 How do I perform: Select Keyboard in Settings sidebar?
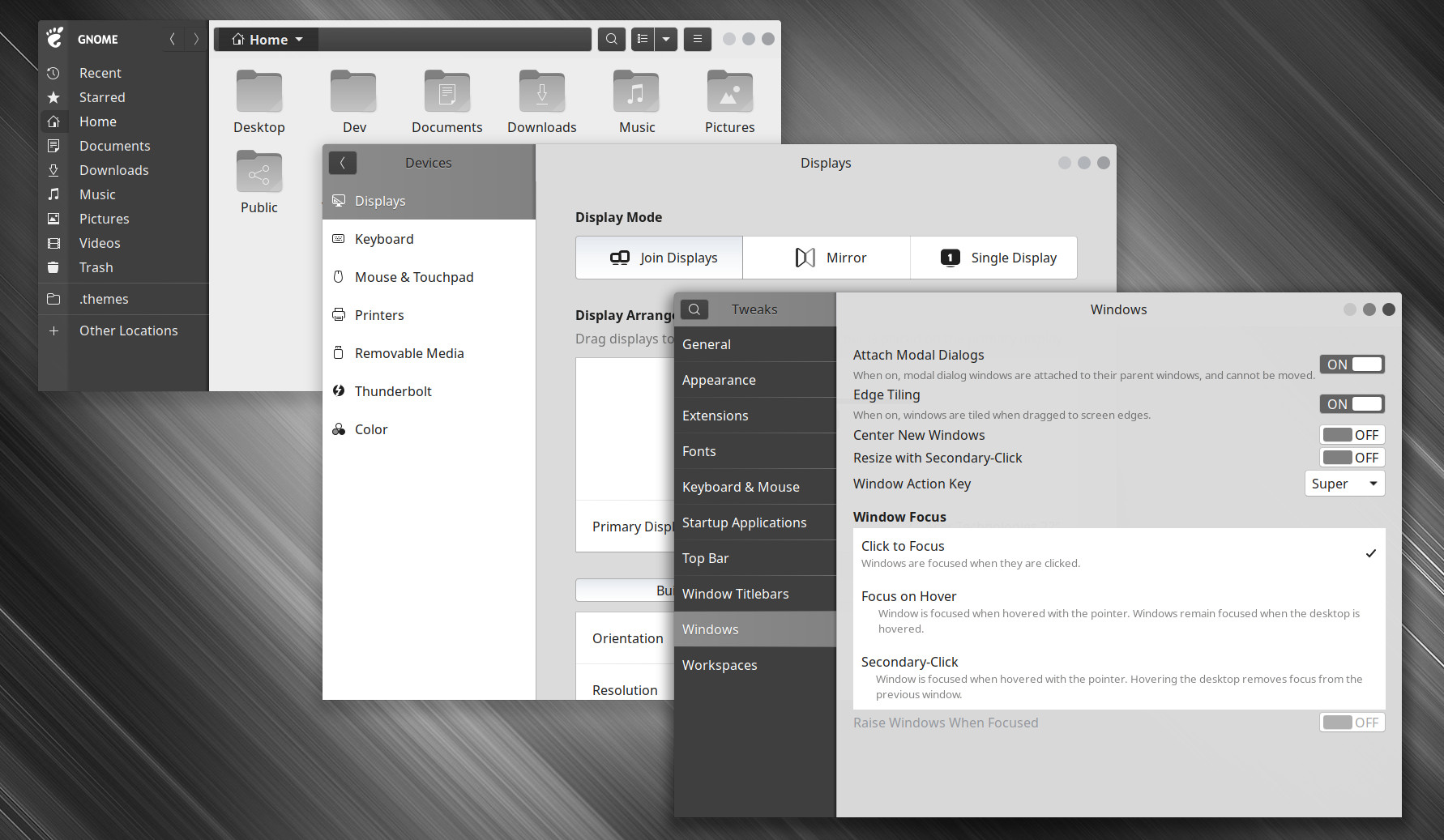click(x=429, y=239)
